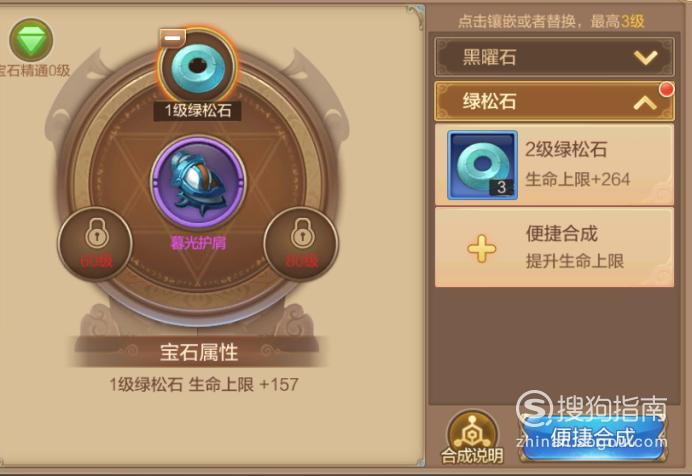Click the up chevron on 绿松石
Image resolution: width=692 pixels, height=476 pixels.
645,102
